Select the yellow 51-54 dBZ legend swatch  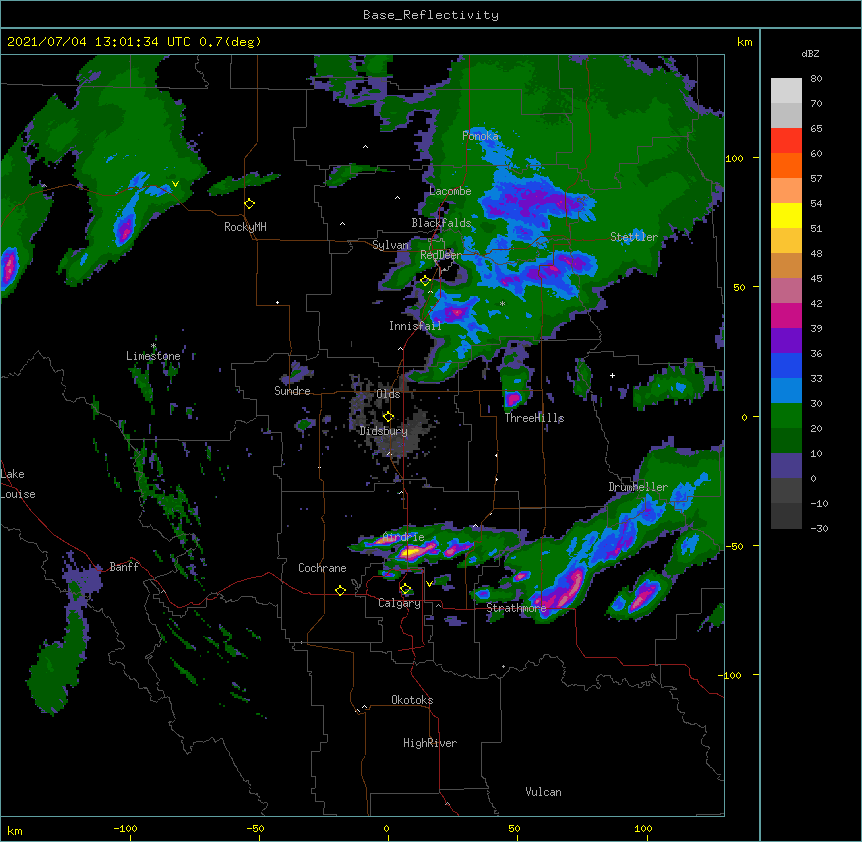786,216
